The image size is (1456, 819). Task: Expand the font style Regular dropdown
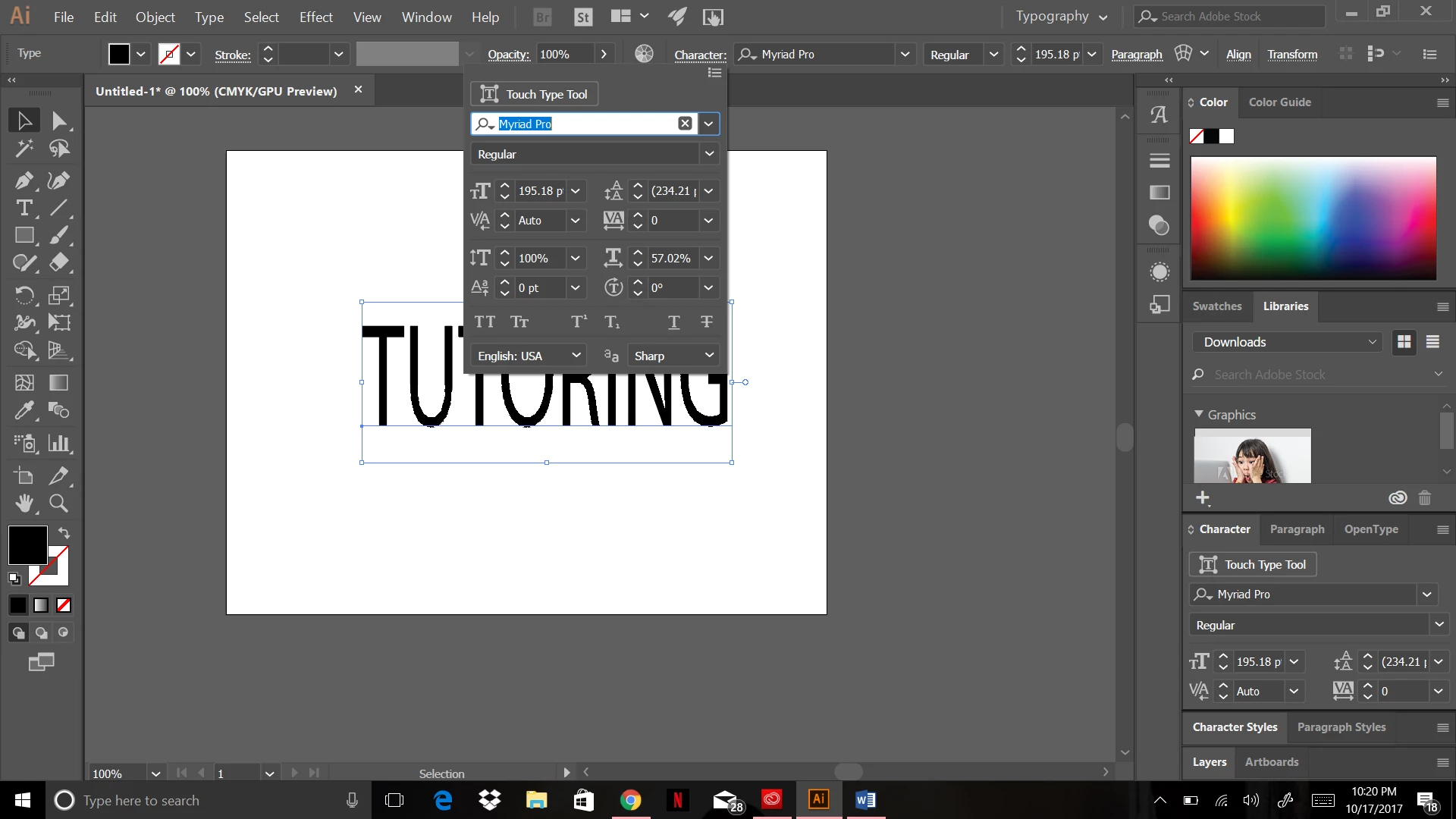[x=708, y=154]
